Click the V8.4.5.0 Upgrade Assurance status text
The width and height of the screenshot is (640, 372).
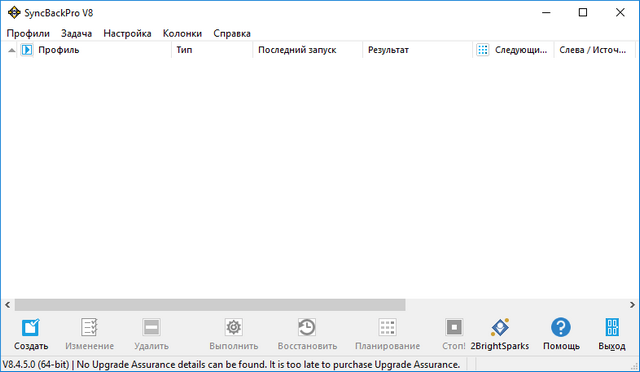[231, 364]
